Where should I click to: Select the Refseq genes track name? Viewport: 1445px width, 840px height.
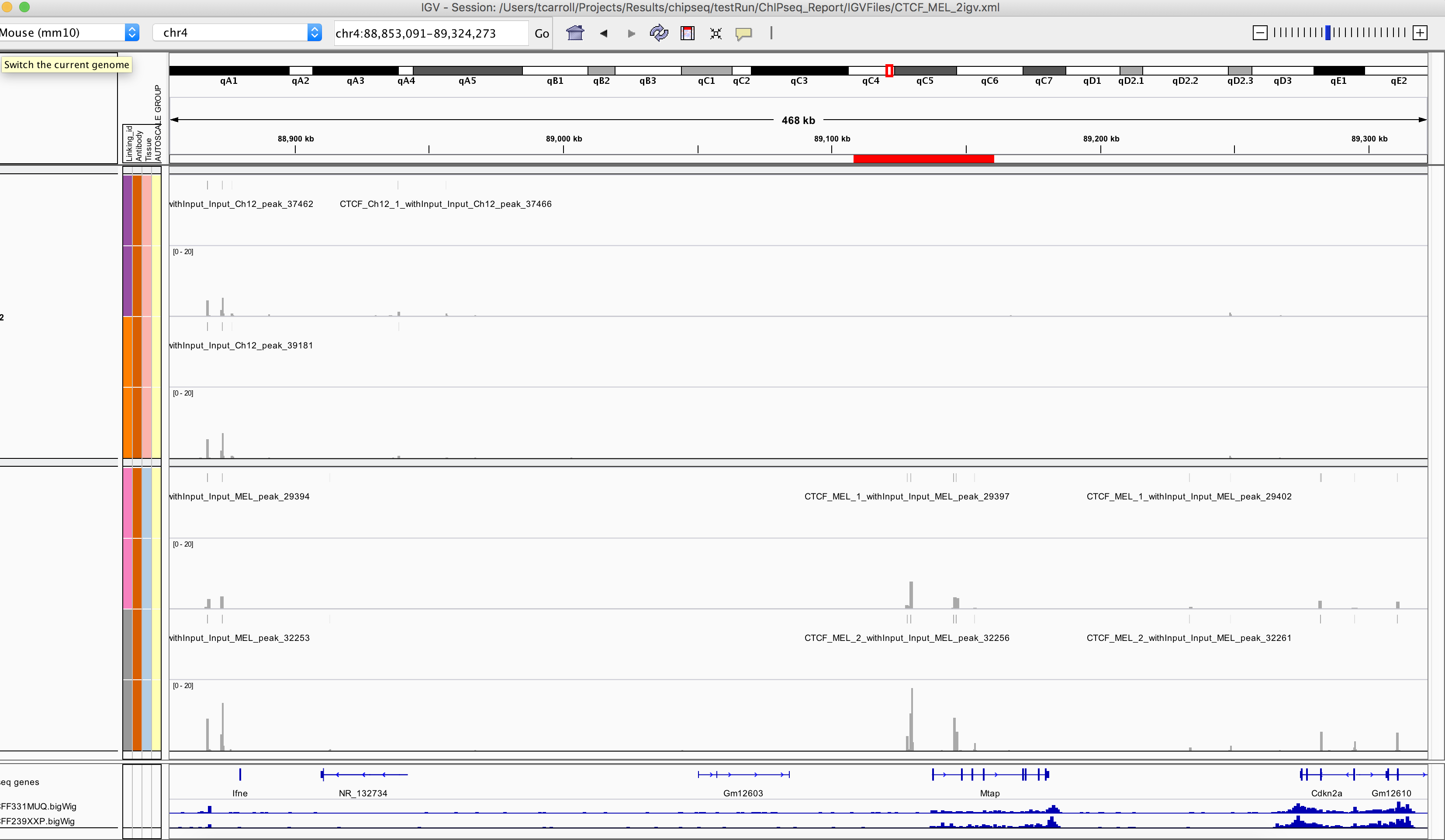pyautogui.click(x=20, y=782)
